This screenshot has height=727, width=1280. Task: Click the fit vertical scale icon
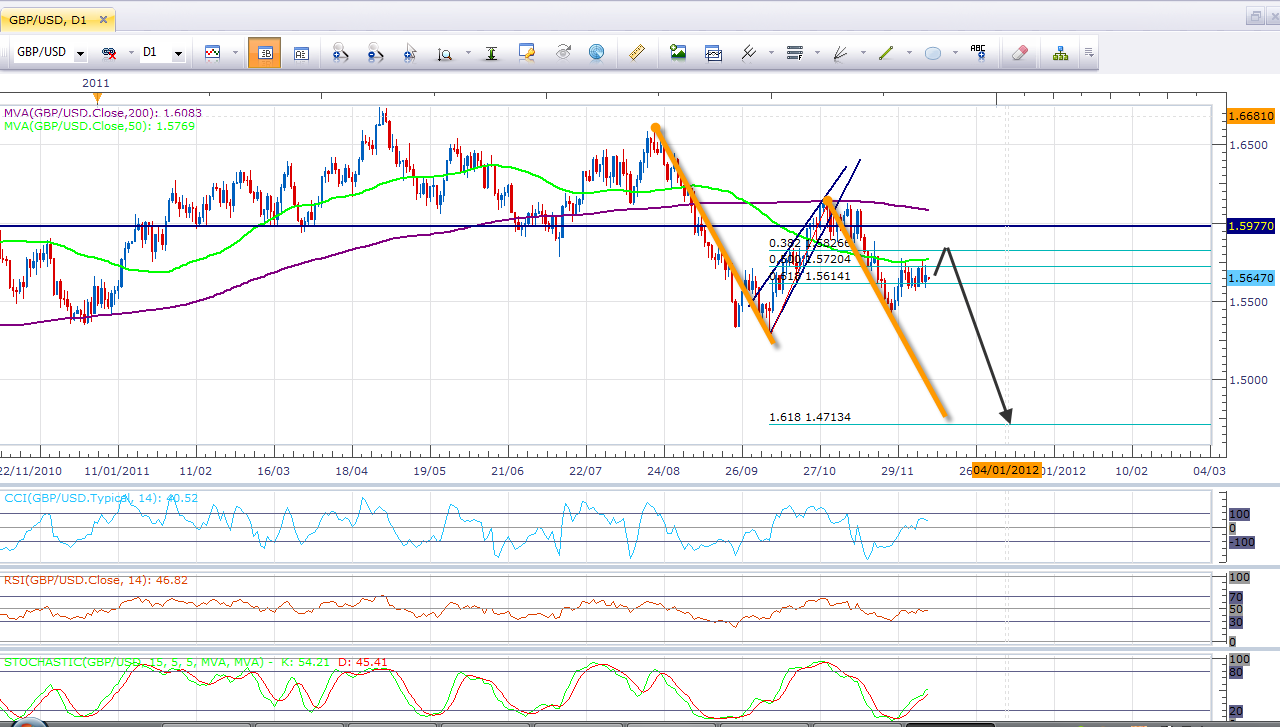(491, 53)
